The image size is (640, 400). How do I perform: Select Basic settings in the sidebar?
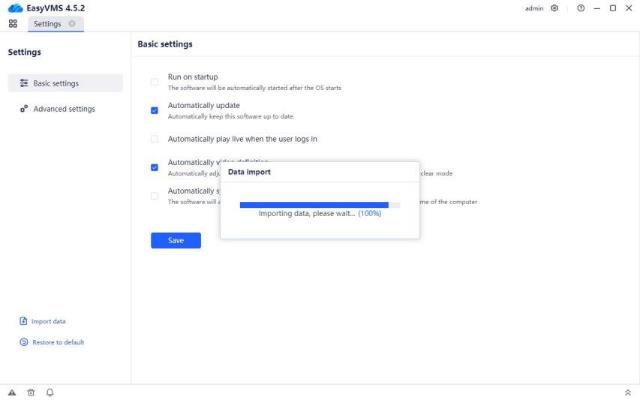coord(65,83)
